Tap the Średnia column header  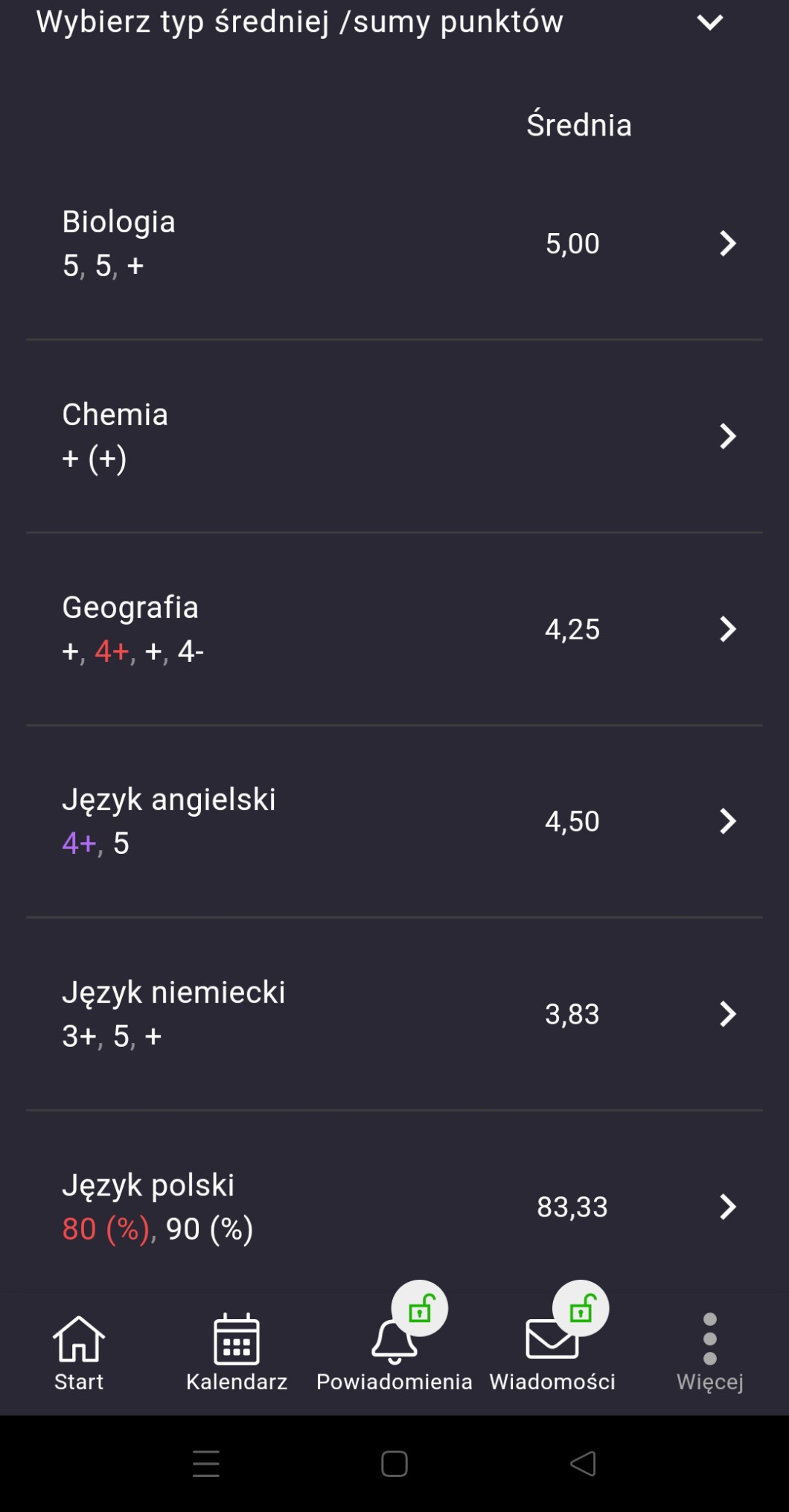click(579, 125)
